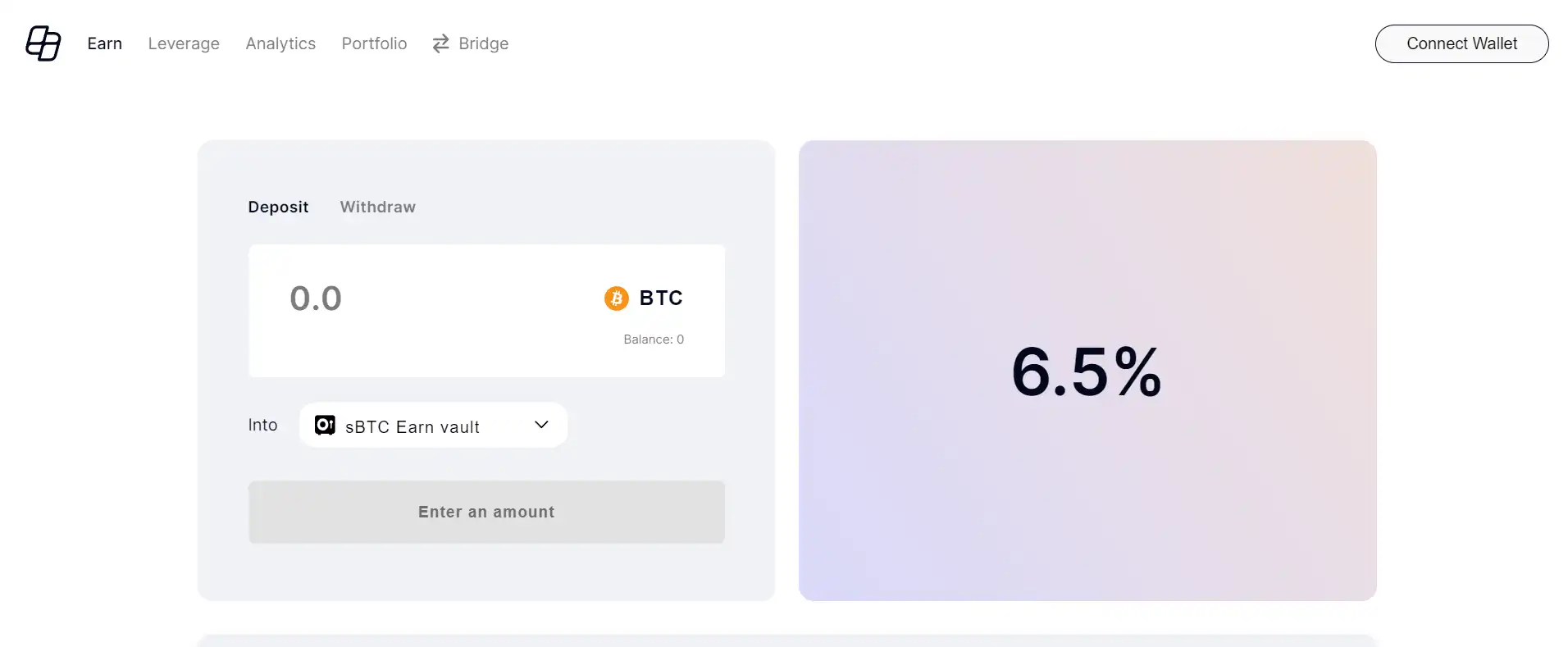Click the Enter an amount button
This screenshot has height=647, width=1568.
click(x=486, y=512)
